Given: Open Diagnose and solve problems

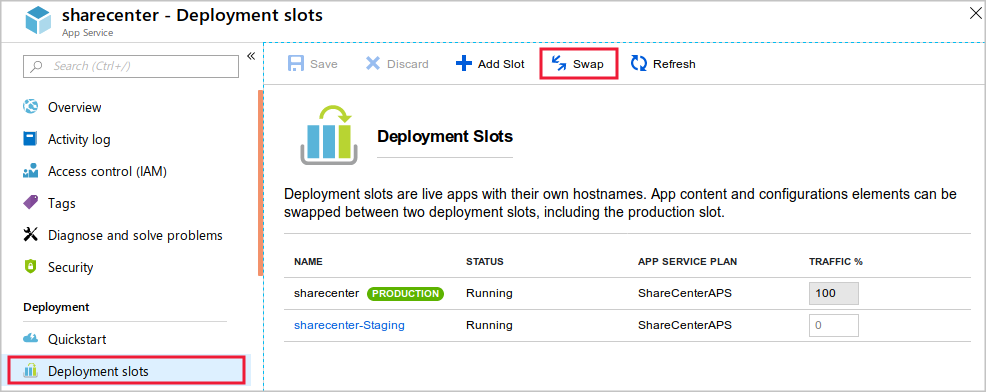Looking at the screenshot, I should click(x=135, y=235).
